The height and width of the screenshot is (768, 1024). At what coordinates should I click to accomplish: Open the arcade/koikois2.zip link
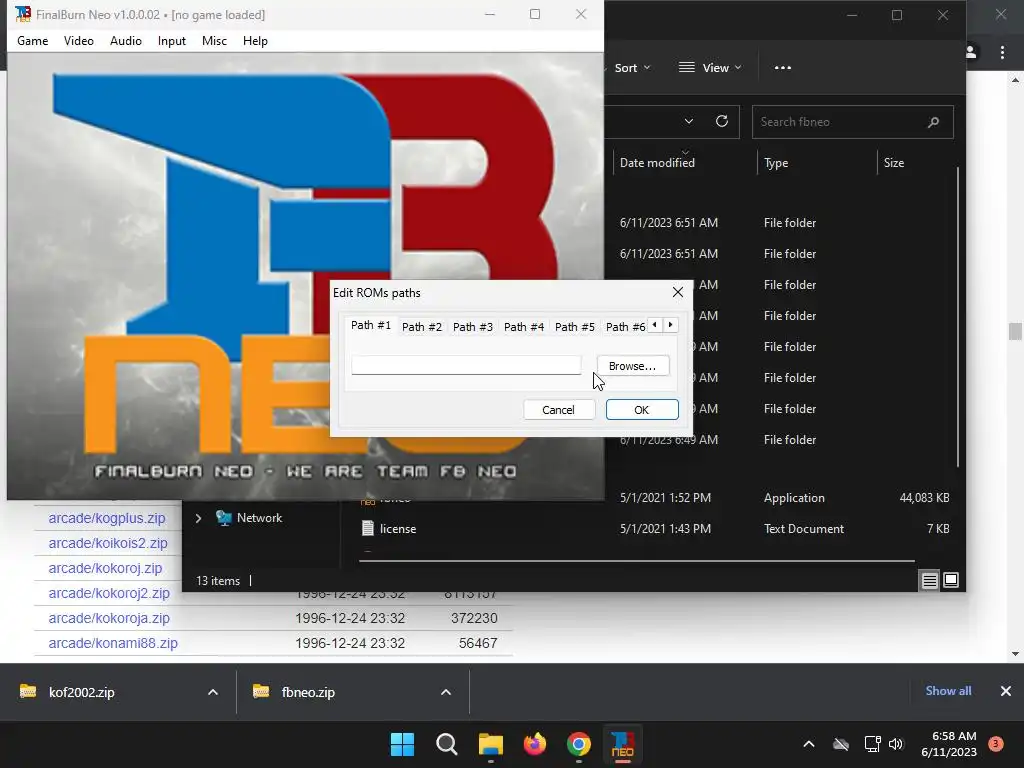pos(108,543)
